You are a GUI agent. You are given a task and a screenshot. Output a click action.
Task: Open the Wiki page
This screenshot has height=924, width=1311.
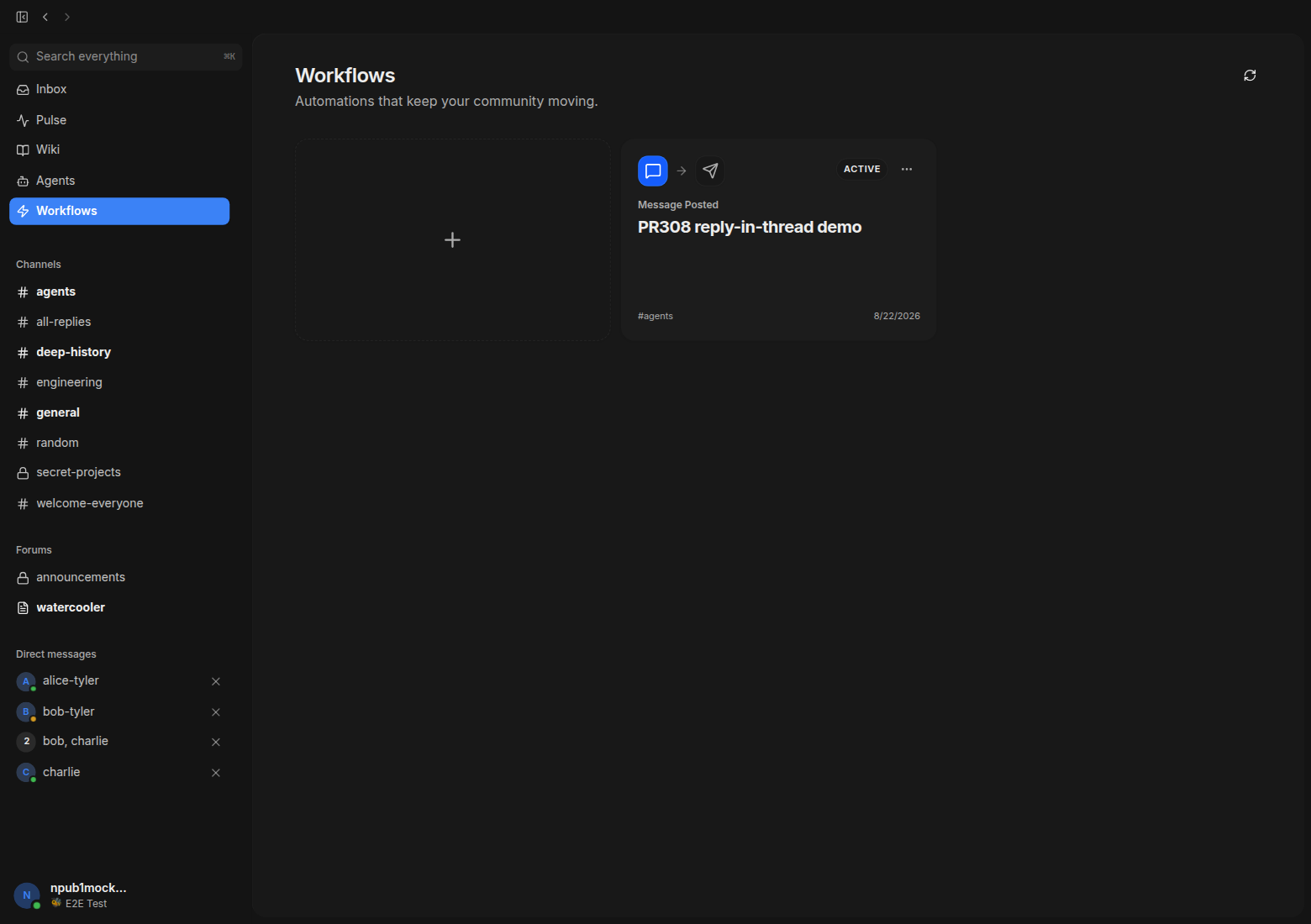pyautogui.click(x=119, y=150)
